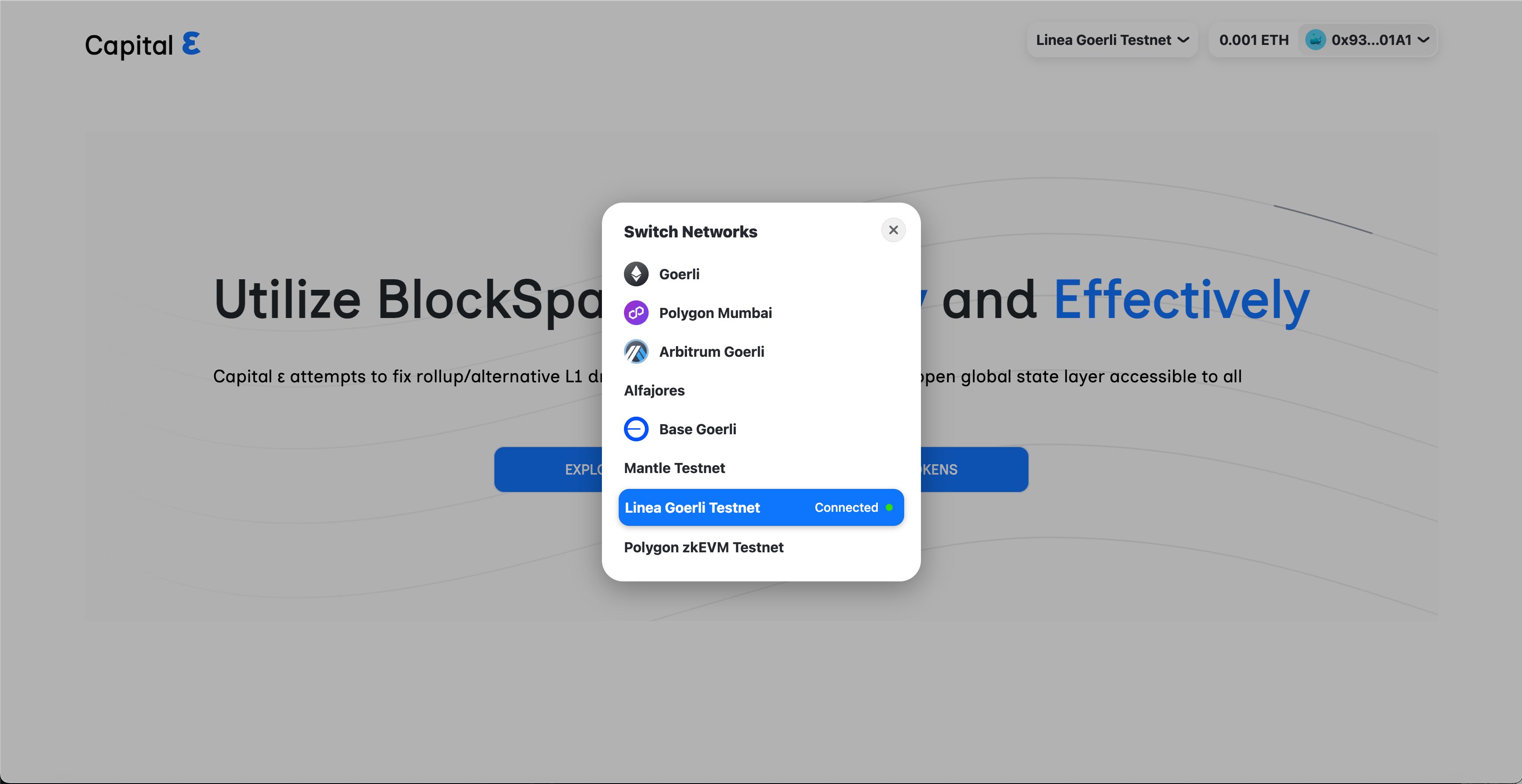Click the Switch Networks title
1522x784 pixels.
[x=690, y=231]
